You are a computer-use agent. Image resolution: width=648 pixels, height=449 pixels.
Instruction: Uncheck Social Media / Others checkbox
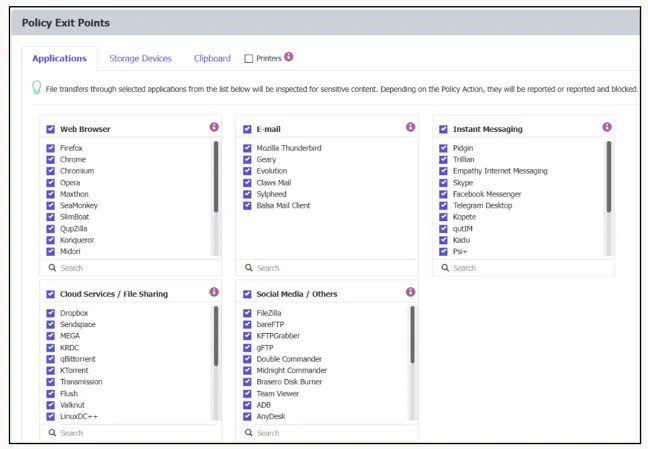[247, 294]
